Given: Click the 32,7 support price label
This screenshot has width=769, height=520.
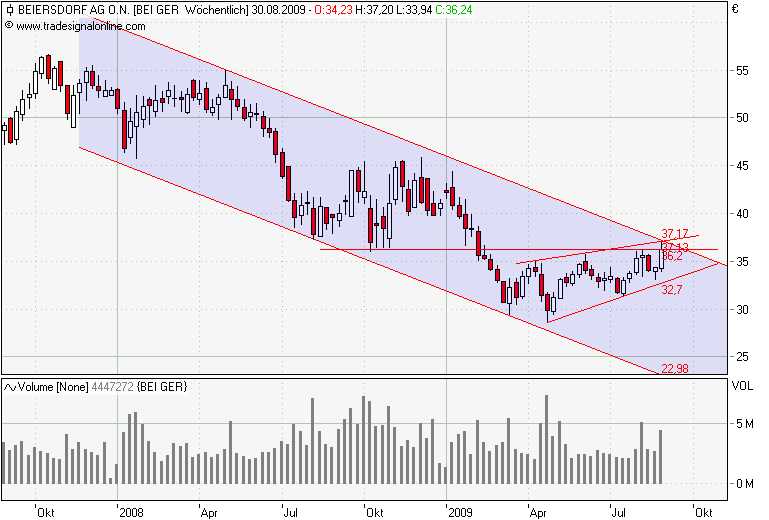Looking at the screenshot, I should coord(671,290).
